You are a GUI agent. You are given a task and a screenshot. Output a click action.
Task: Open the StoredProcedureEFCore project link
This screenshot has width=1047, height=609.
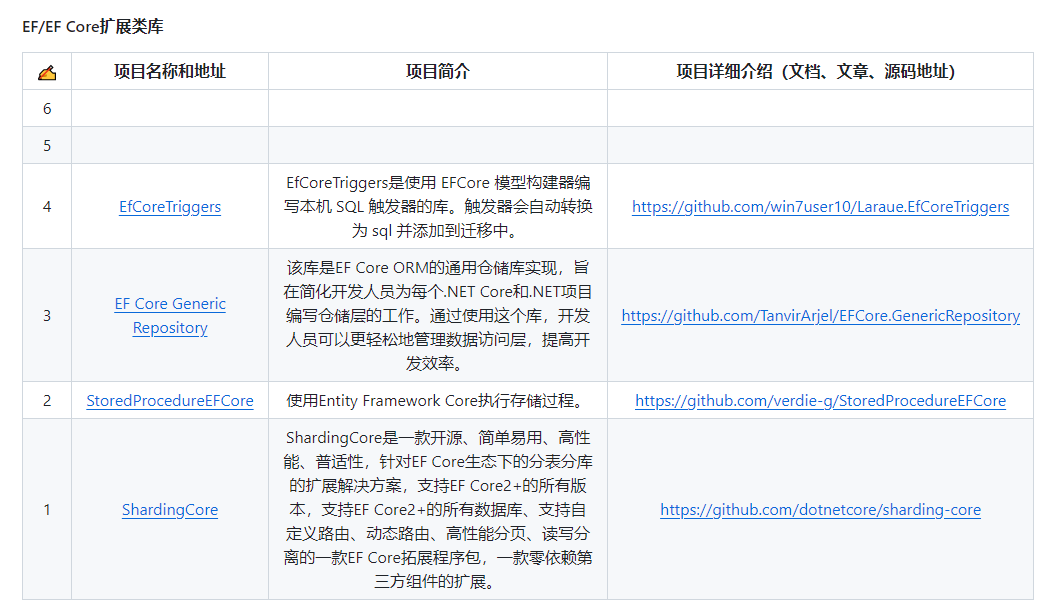[x=169, y=400]
